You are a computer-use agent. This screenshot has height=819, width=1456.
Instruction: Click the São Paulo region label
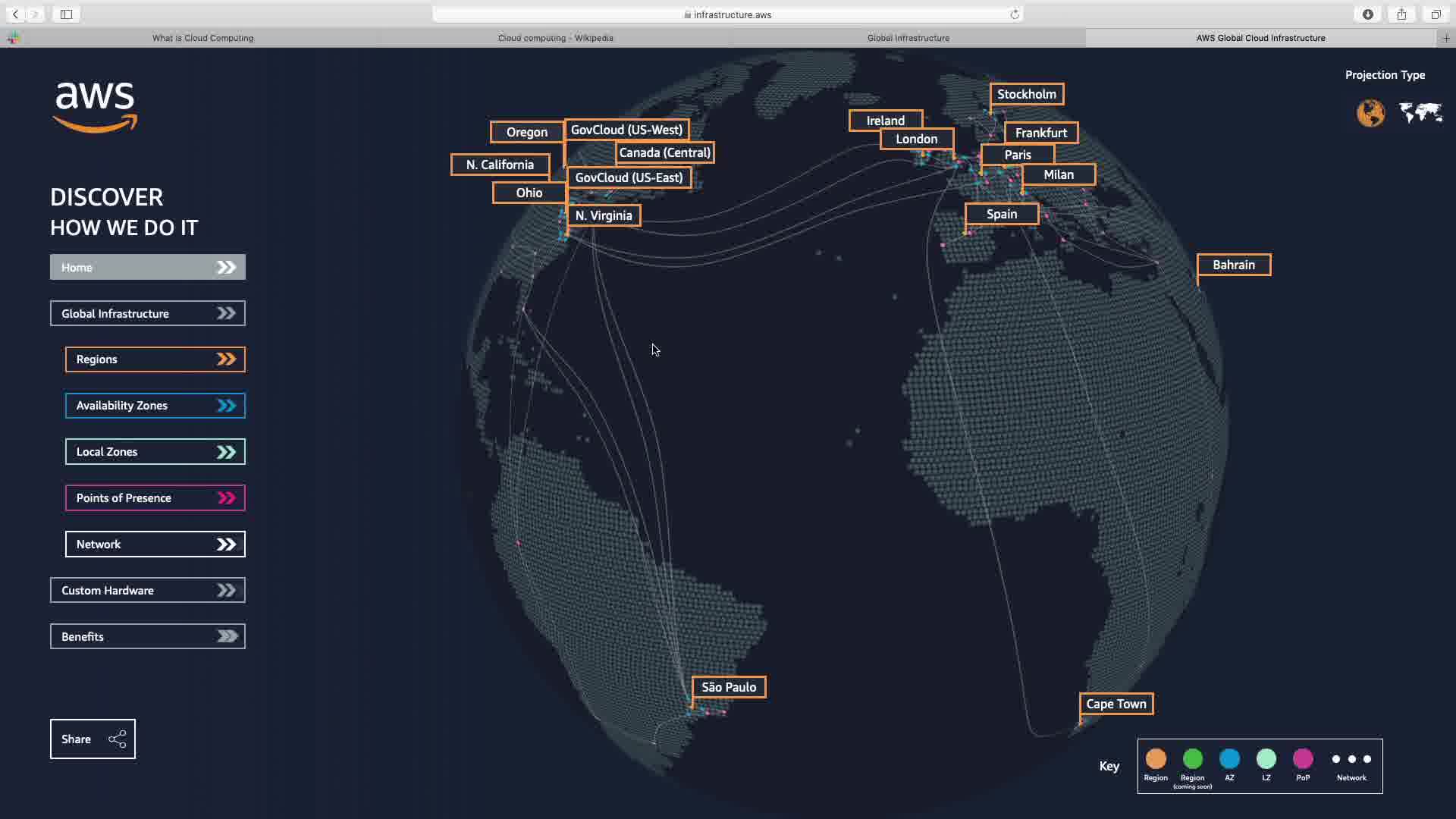[x=728, y=688]
